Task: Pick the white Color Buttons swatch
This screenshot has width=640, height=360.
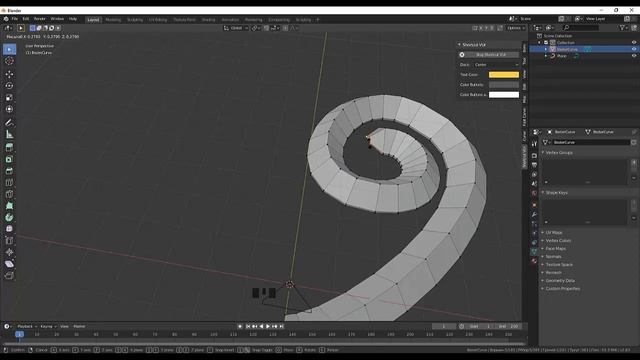Action: pos(504,95)
